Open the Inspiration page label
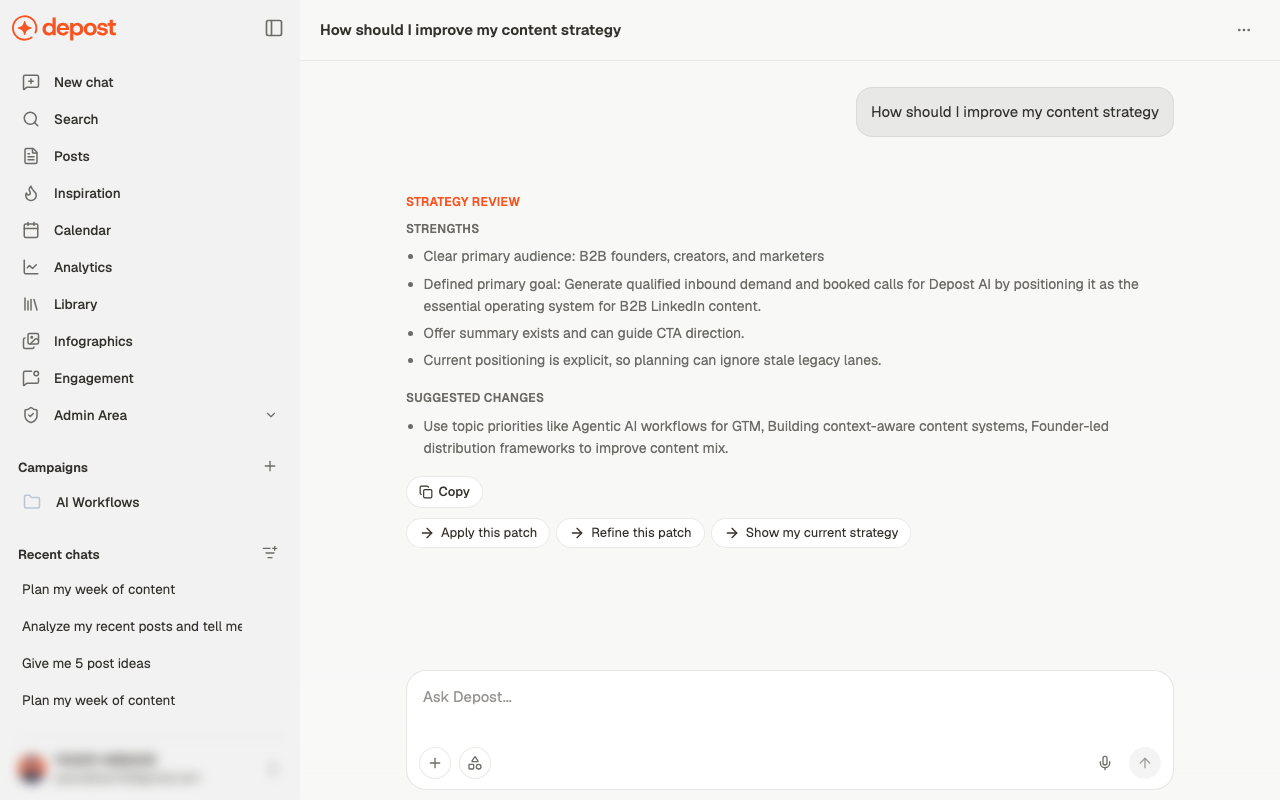This screenshot has height=800, width=1280. (87, 193)
